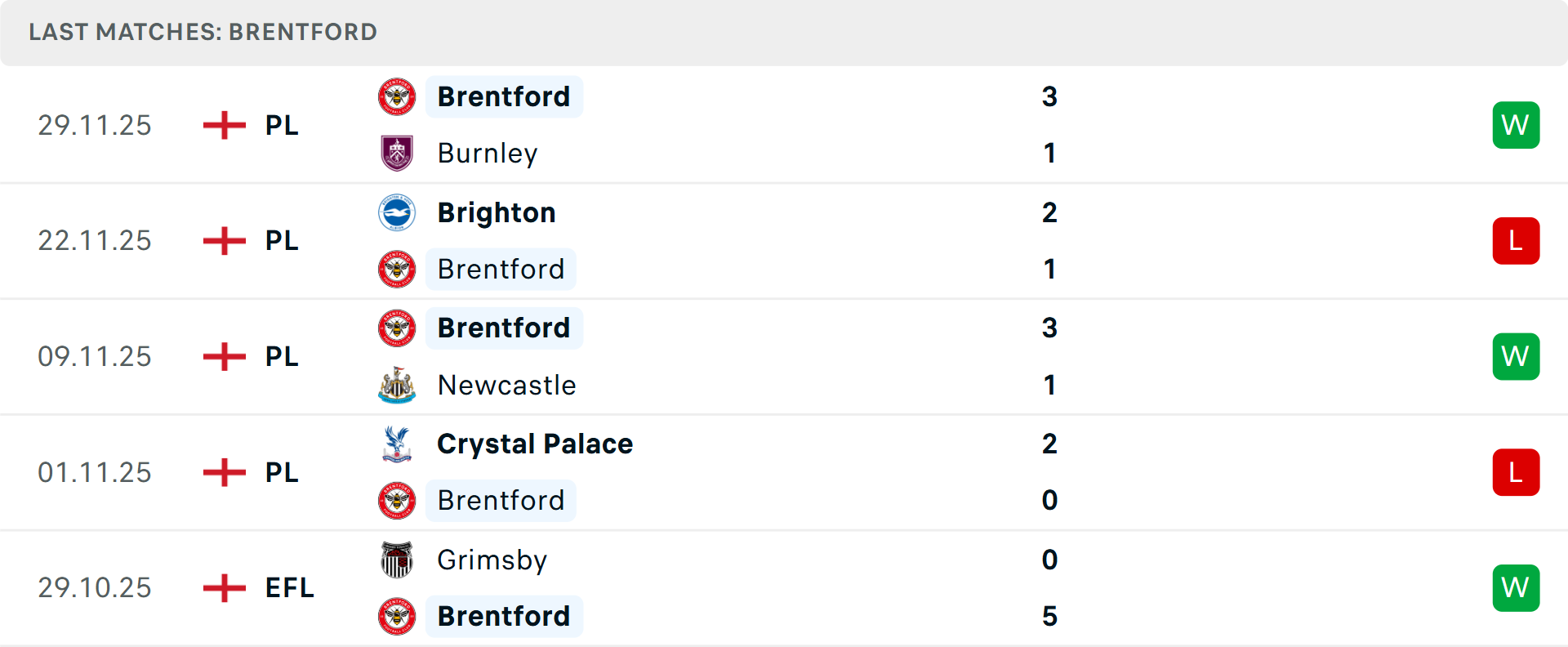Image resolution: width=1568 pixels, height=647 pixels.
Task: Click the Newcastle club crest
Action: point(397,385)
